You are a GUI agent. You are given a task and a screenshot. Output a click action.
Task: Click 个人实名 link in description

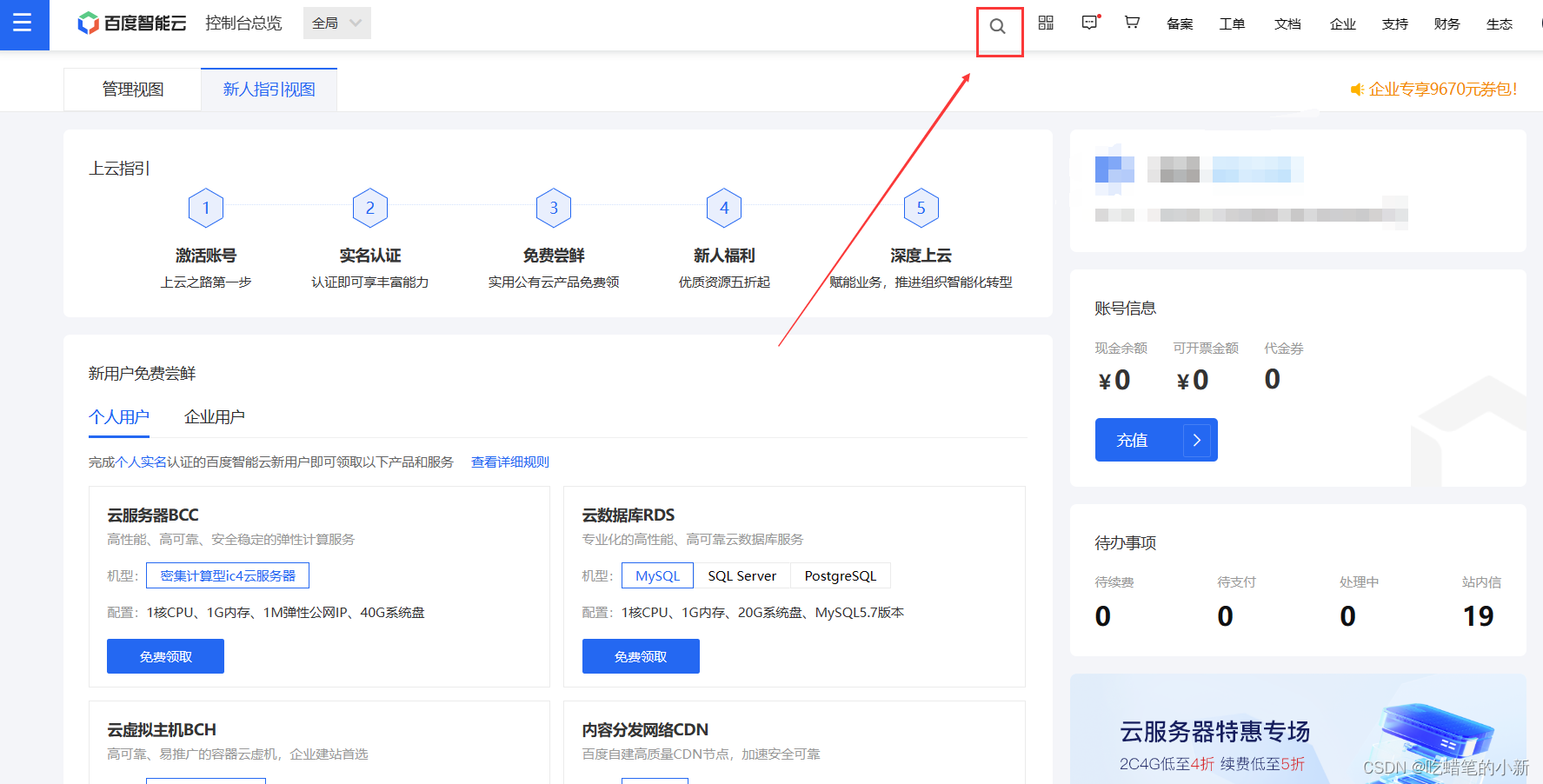[x=142, y=462]
